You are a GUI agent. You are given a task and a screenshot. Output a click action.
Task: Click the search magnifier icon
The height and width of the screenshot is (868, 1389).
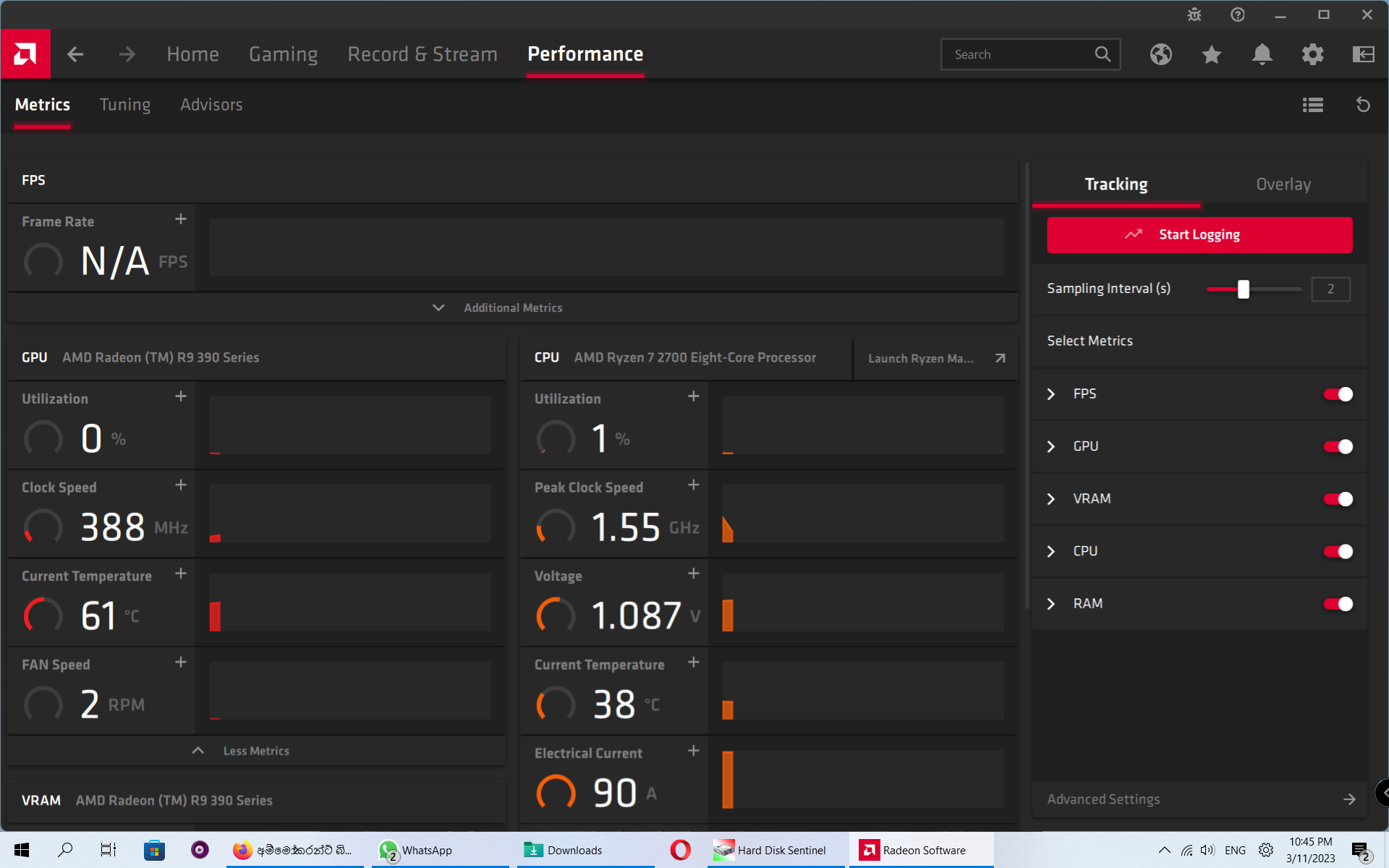(1103, 54)
